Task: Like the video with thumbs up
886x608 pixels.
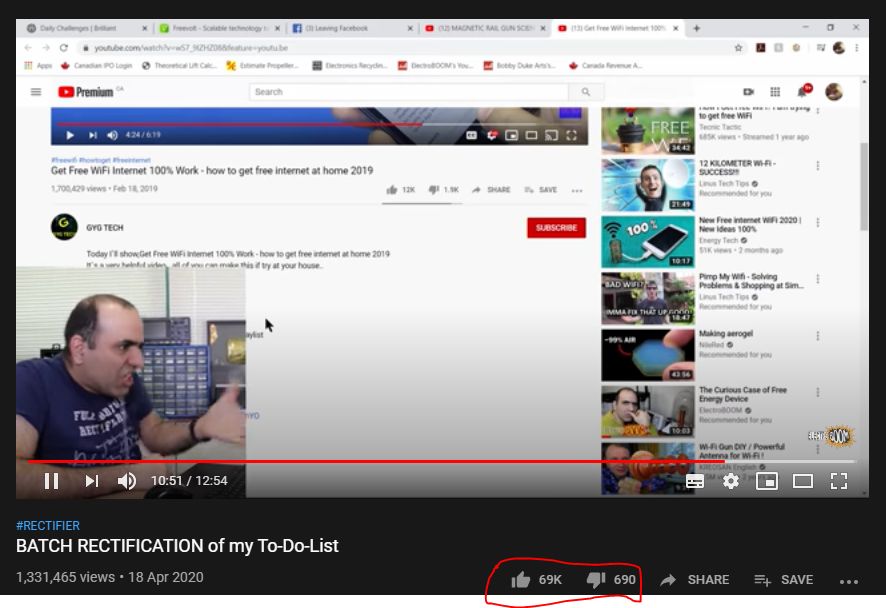Action: [521, 580]
